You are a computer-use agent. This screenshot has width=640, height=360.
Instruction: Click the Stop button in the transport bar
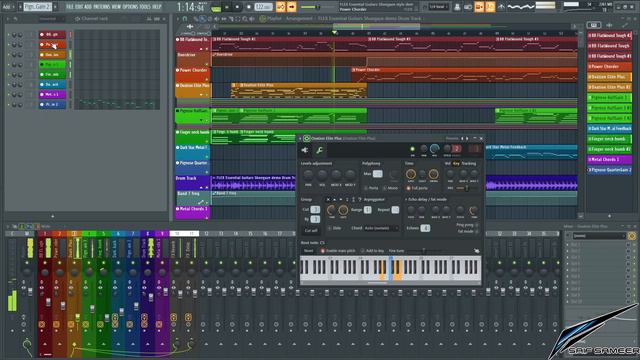[237, 7]
